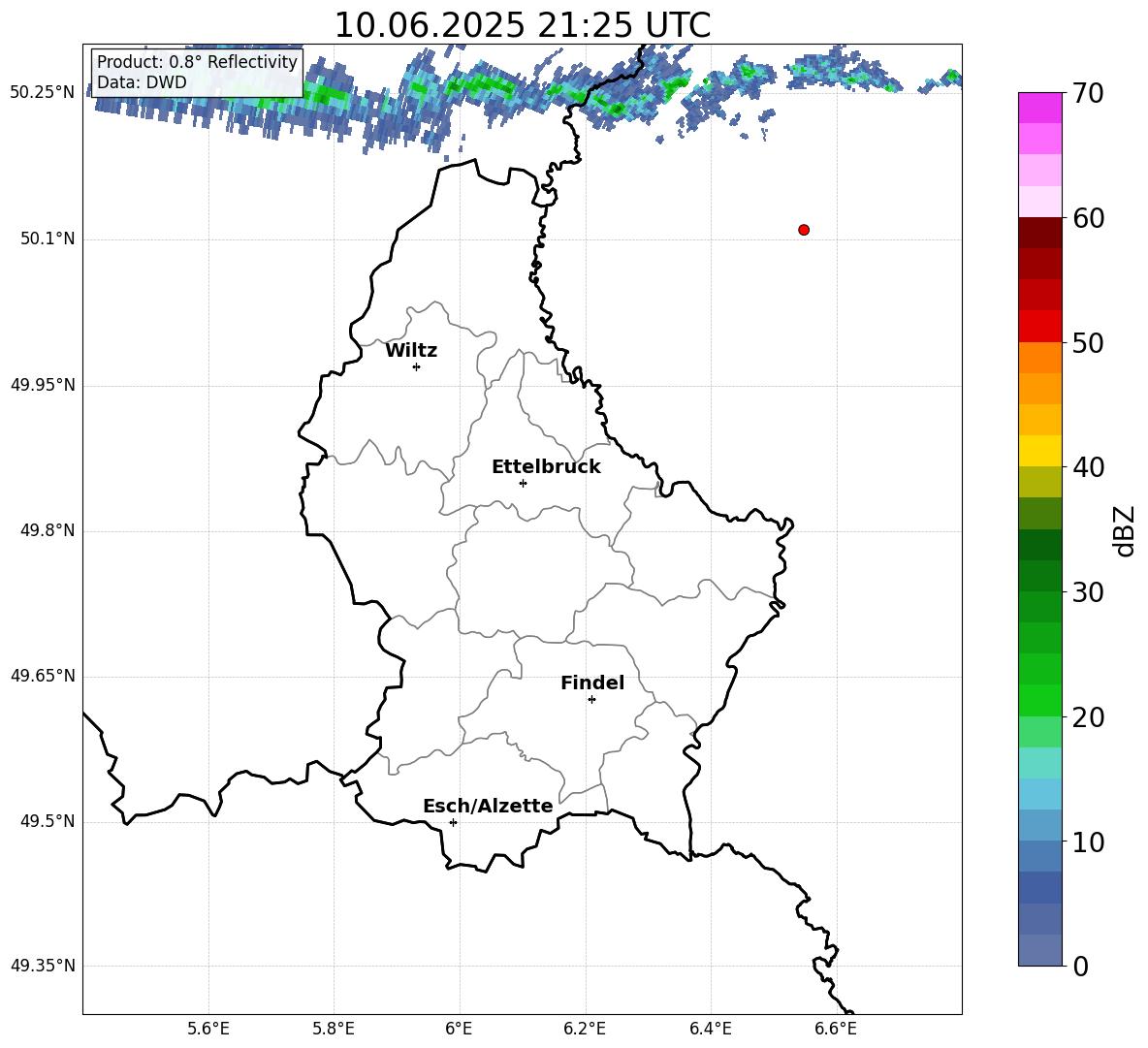1148x1048 pixels.
Task: Click the dark maroon colorbar segment below 60
Action: (1039, 233)
